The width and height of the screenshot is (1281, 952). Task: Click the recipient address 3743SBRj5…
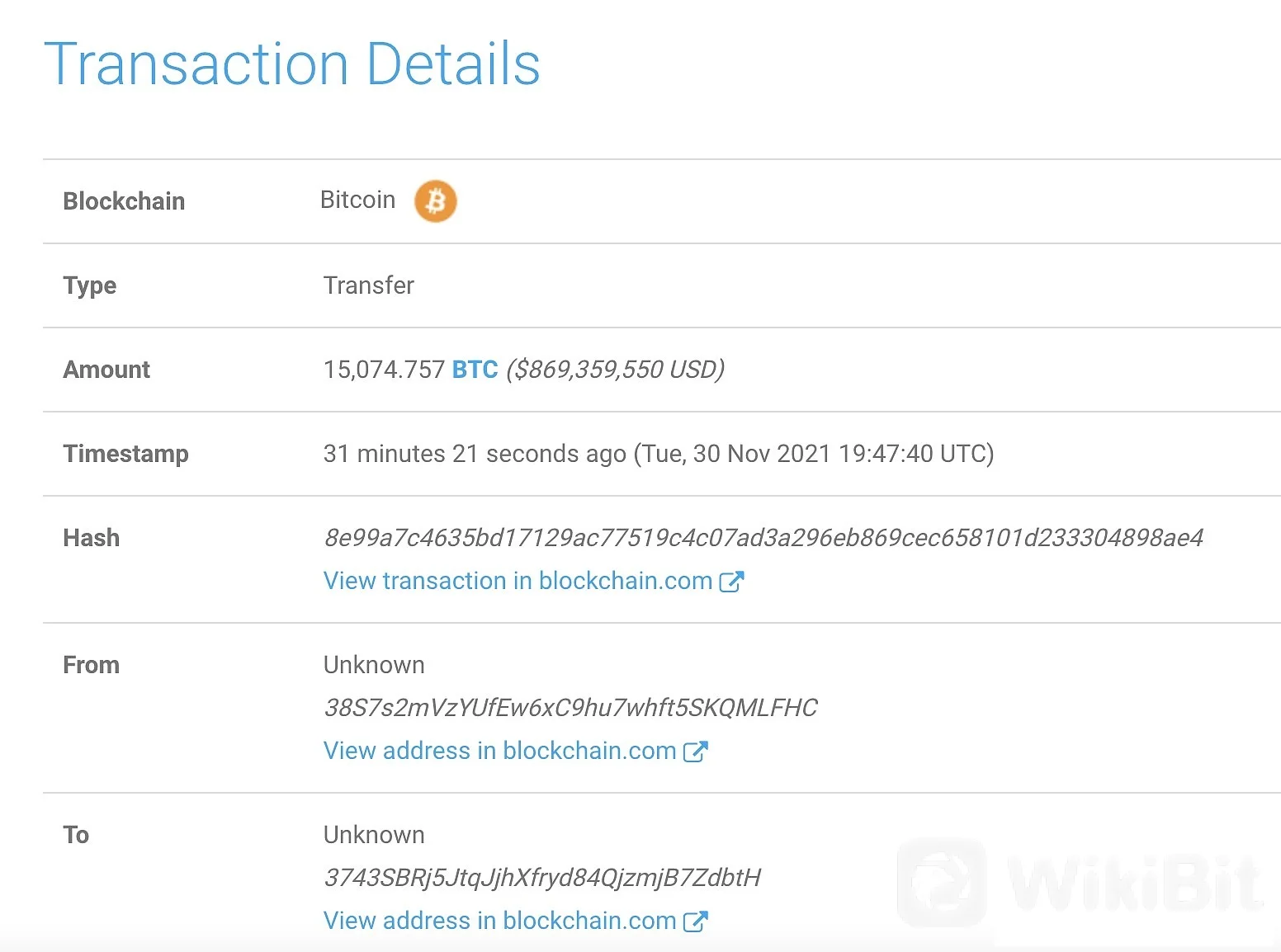tap(542, 878)
